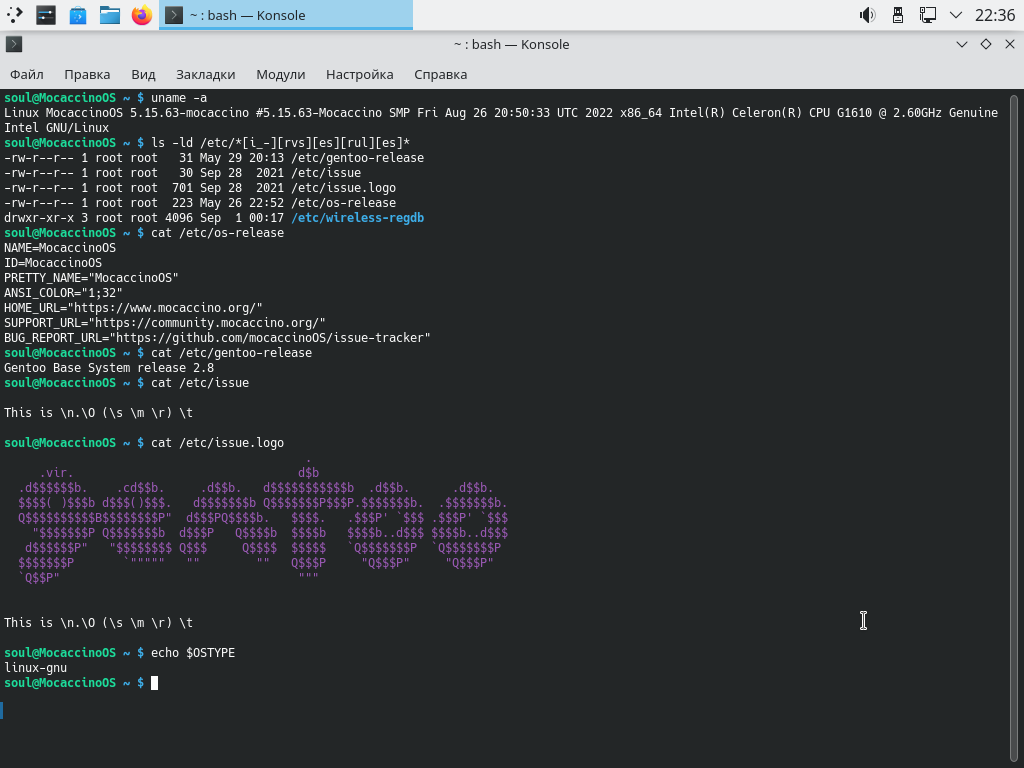
Task: Click the 'cat /etc/issue.logo' command text
Action: 217,443
